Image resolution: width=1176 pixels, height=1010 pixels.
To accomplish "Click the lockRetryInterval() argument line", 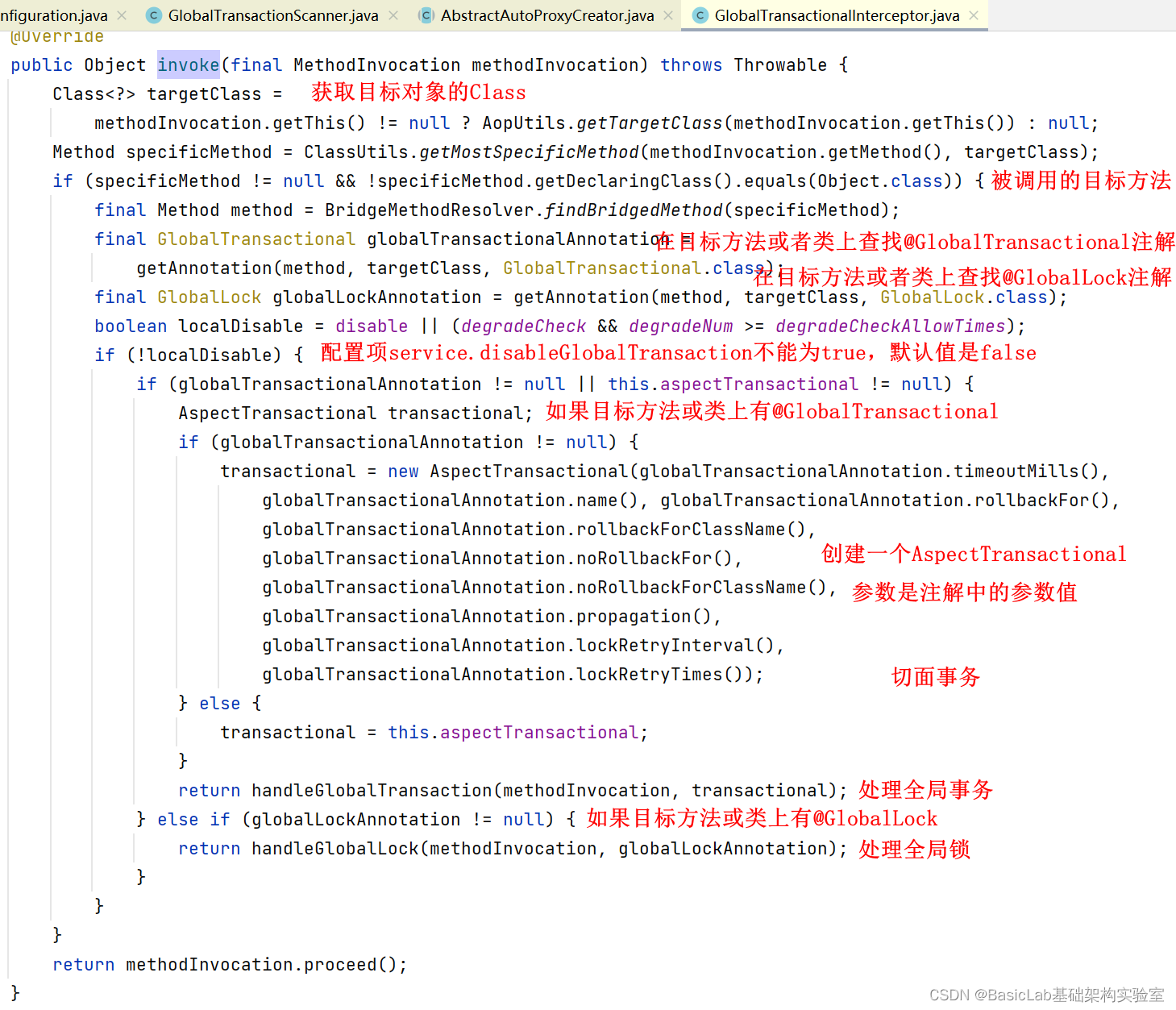I will point(523,646).
